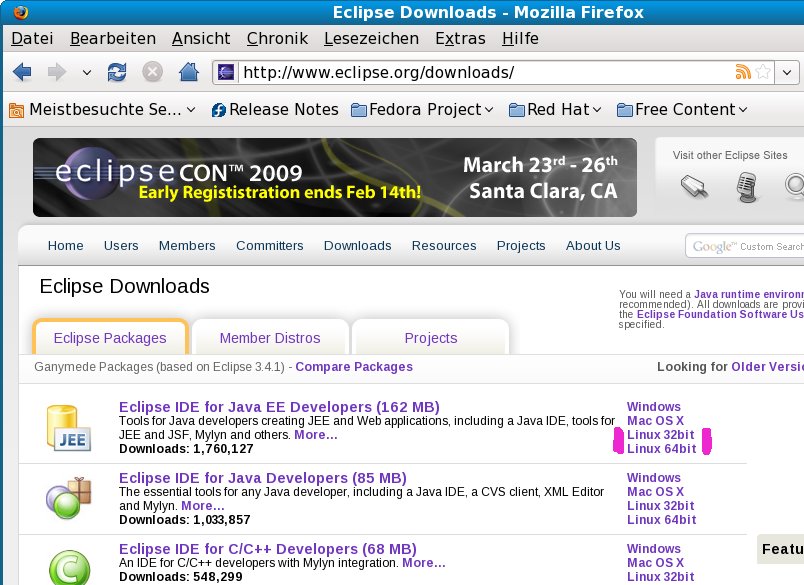This screenshot has width=804, height=585.
Task: Click the Java EE package JEE icon
Action: point(68,427)
